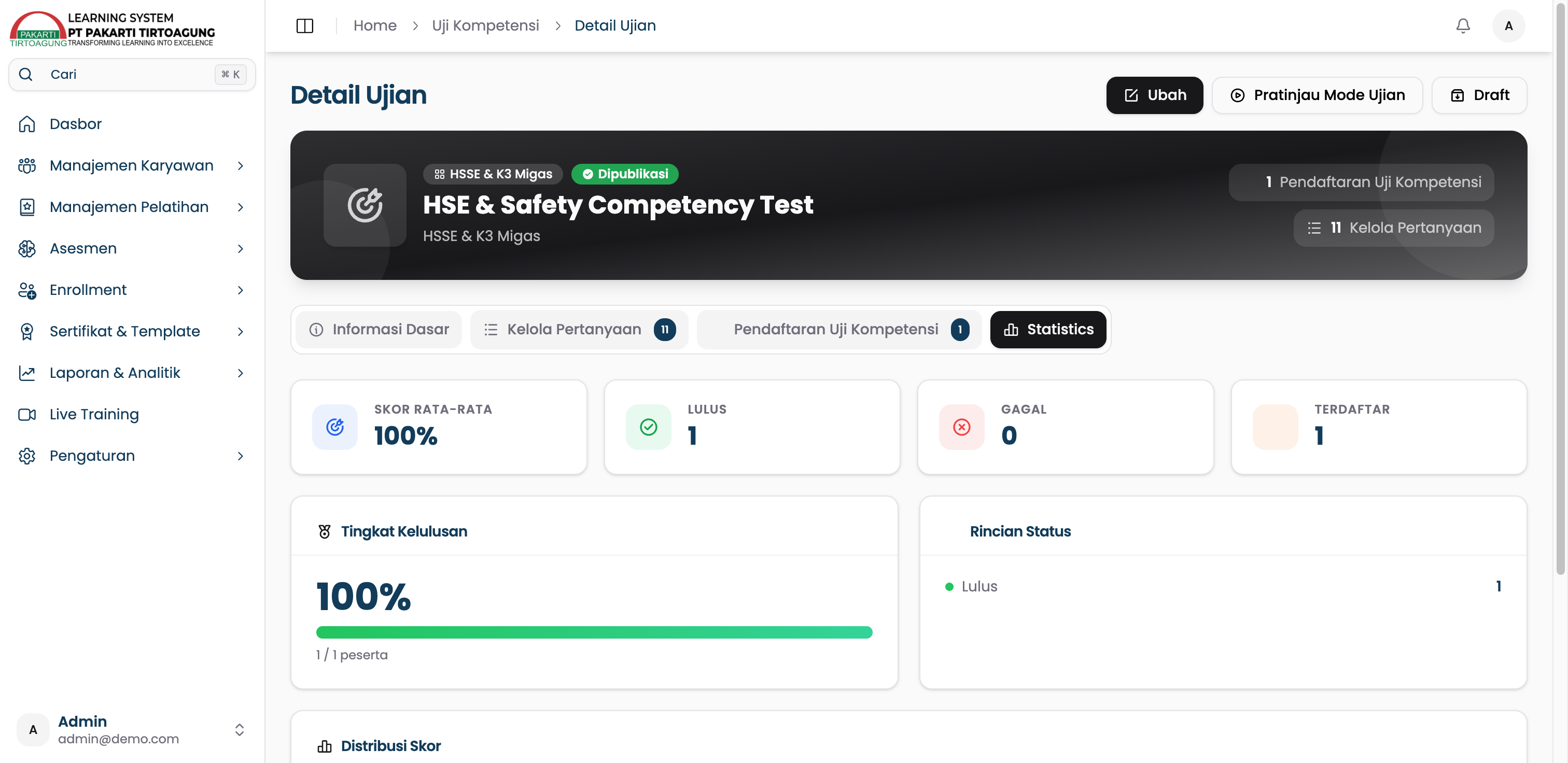Click the 'Rincian Status' heading
This screenshot has width=1568, height=763.
1020,531
